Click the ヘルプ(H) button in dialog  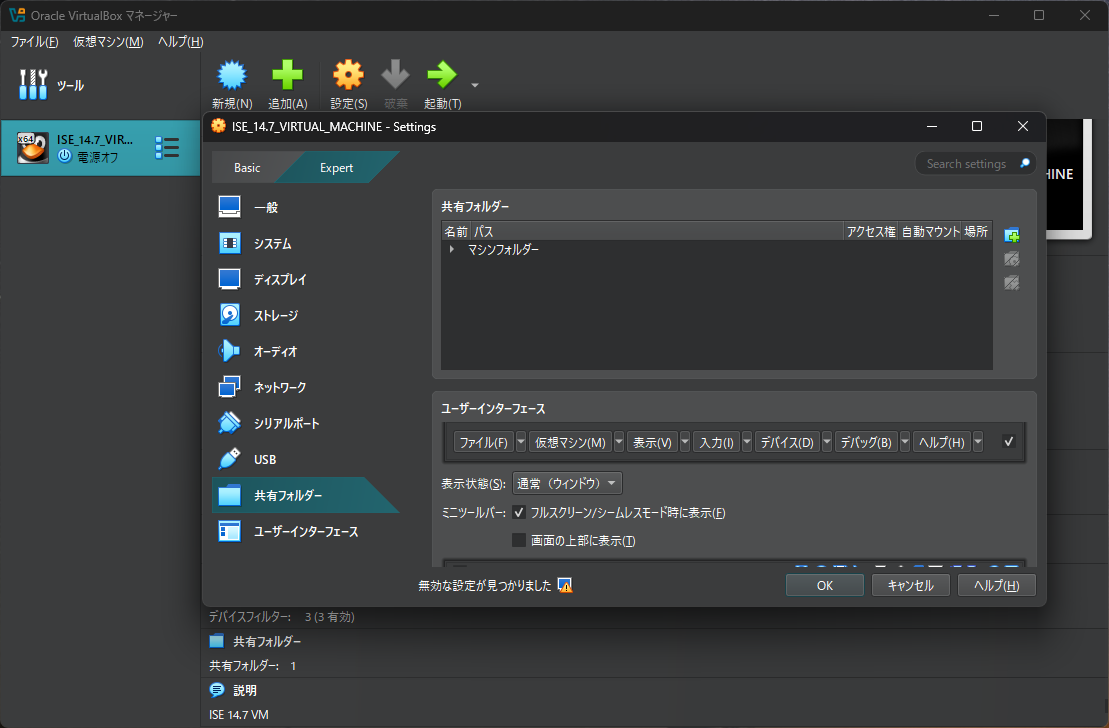997,586
